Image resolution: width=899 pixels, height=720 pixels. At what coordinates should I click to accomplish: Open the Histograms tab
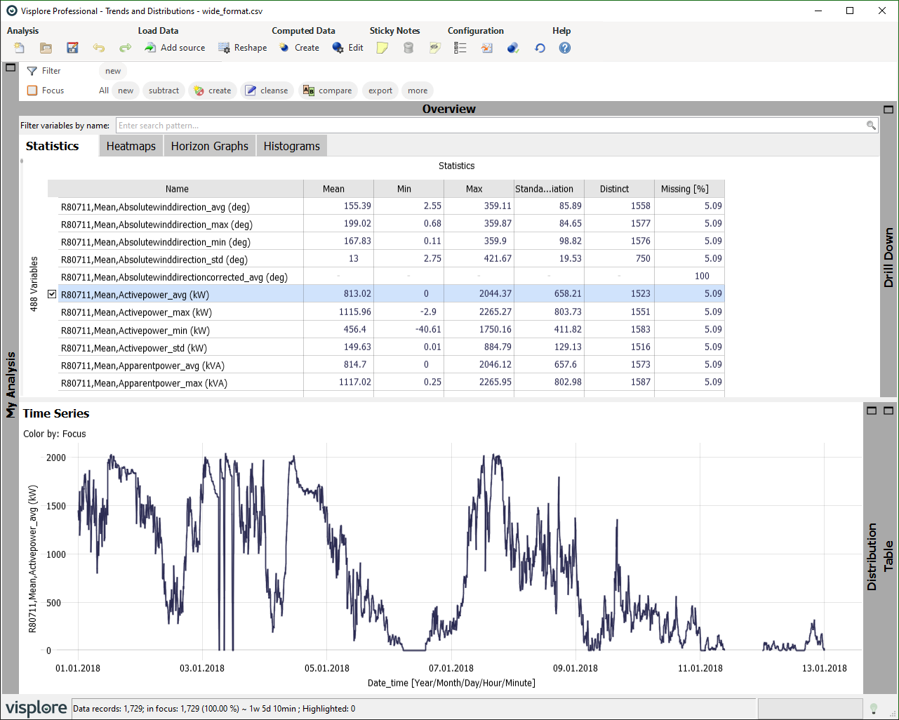291,146
